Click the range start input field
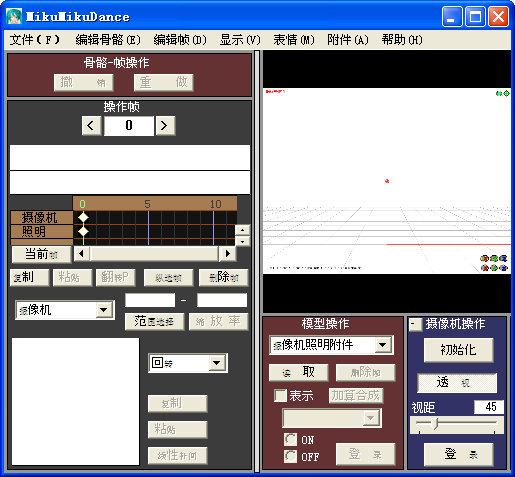Image resolution: width=515 pixels, height=477 pixels. 150,300
